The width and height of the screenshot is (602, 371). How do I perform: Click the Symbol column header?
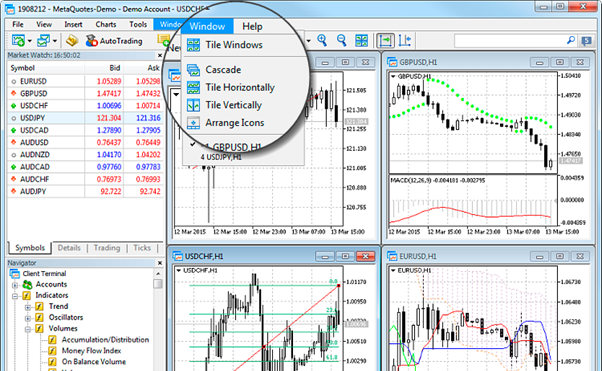point(46,68)
